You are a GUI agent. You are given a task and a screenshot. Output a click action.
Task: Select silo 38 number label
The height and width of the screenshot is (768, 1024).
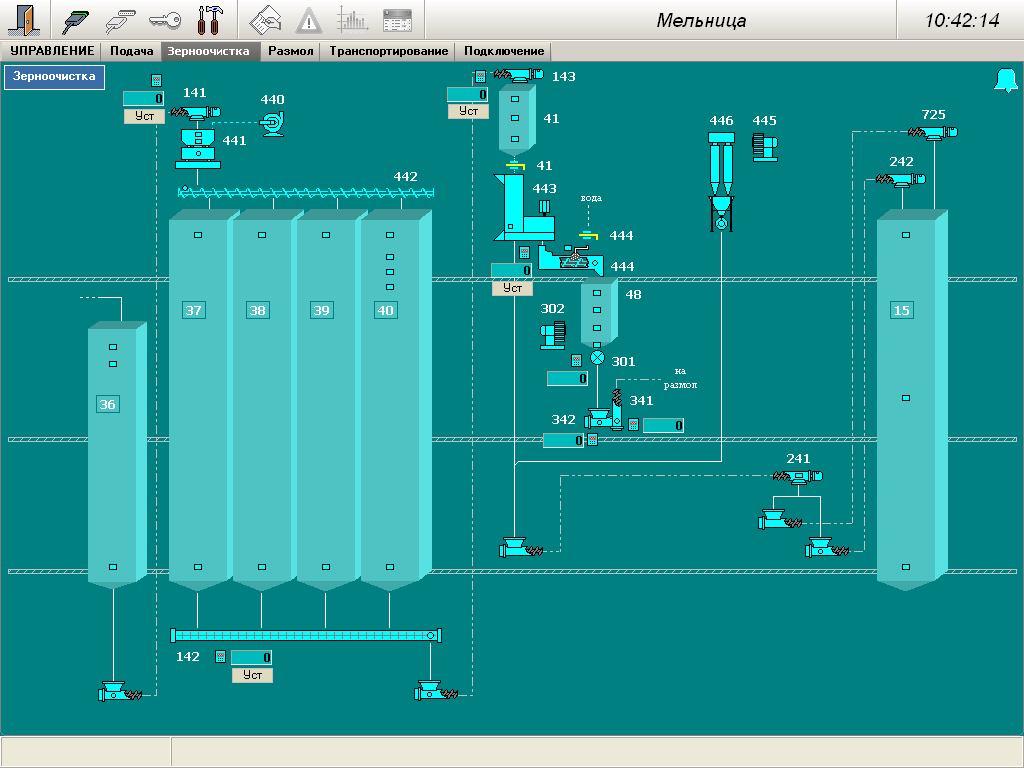tap(258, 311)
